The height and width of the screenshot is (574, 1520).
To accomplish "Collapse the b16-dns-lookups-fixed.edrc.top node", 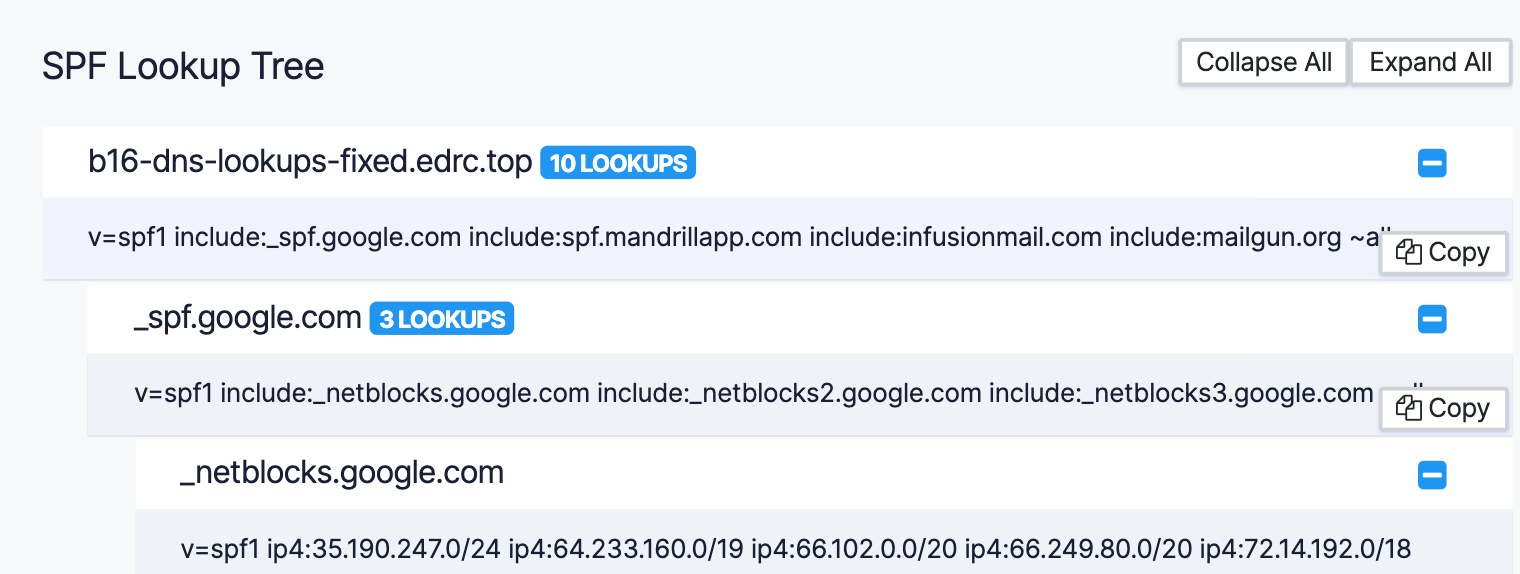I will pos(1432,163).
